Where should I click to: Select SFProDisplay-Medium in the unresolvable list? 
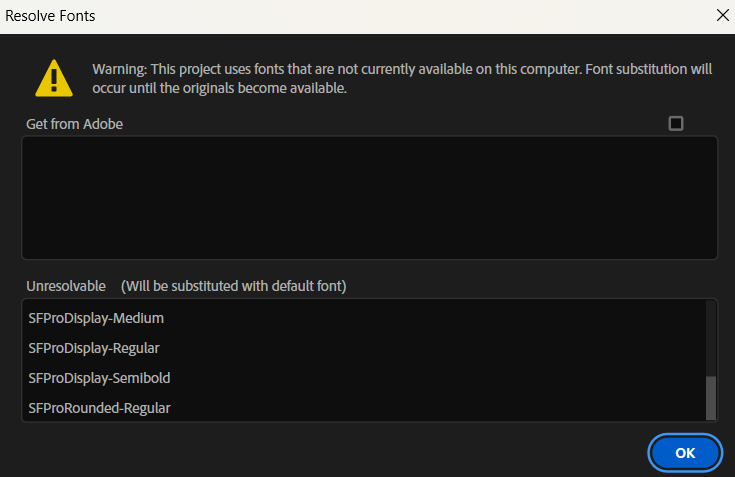pos(96,318)
